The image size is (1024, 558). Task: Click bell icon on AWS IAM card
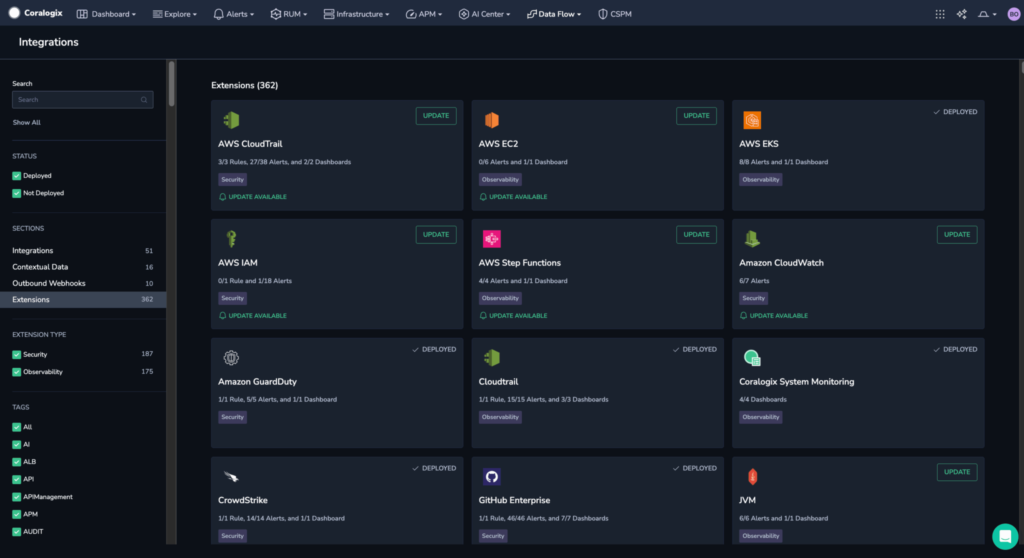click(223, 316)
